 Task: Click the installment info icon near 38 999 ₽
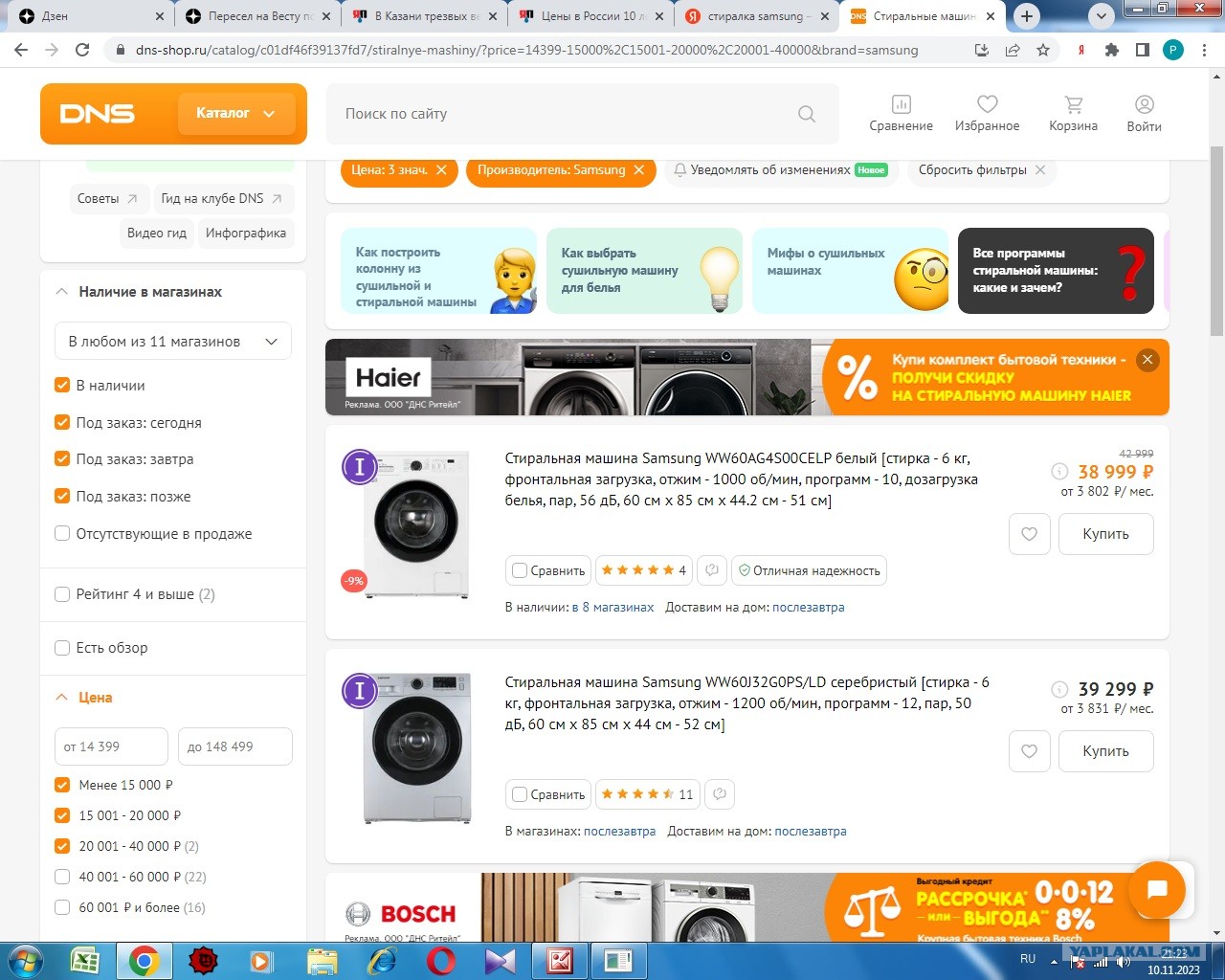coord(1059,472)
